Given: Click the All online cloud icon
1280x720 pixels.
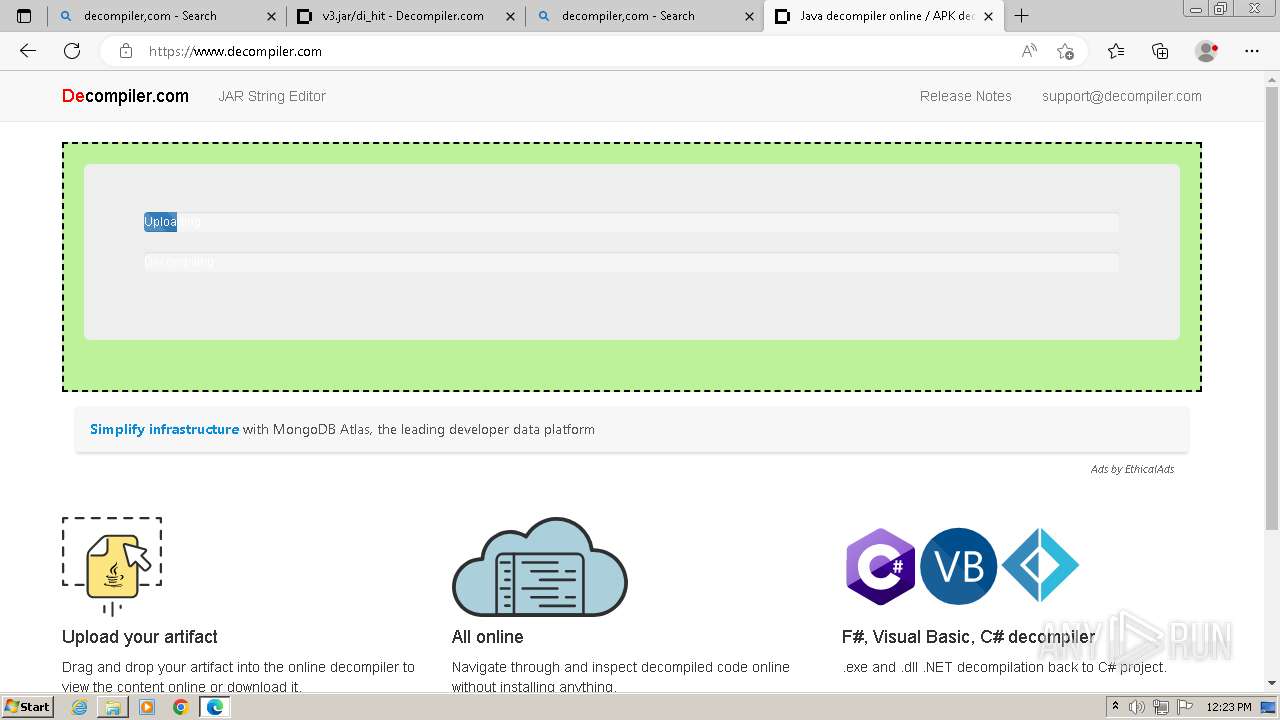Looking at the screenshot, I should pos(540,567).
